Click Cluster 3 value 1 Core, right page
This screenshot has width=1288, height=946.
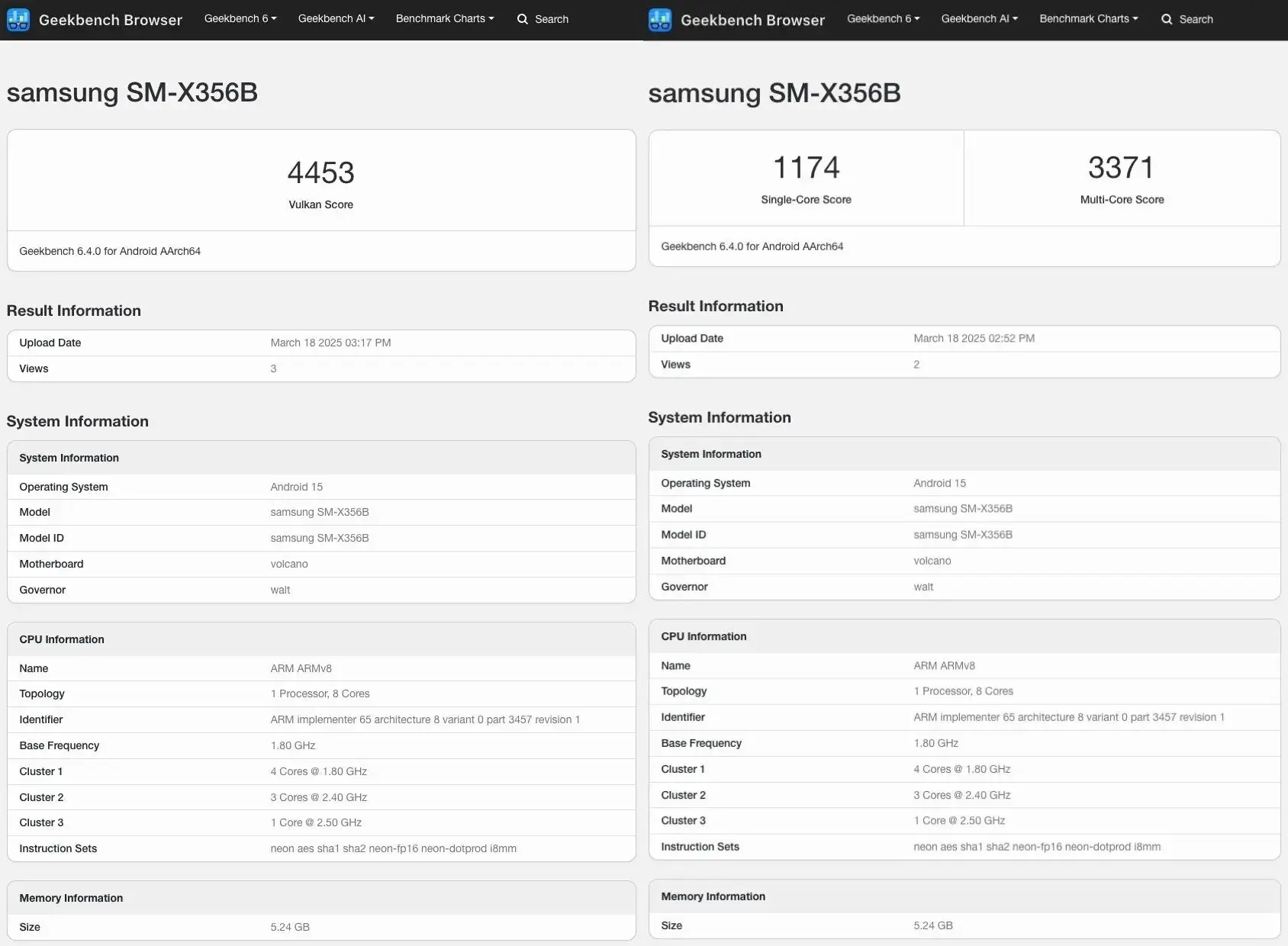pyautogui.click(x=959, y=822)
